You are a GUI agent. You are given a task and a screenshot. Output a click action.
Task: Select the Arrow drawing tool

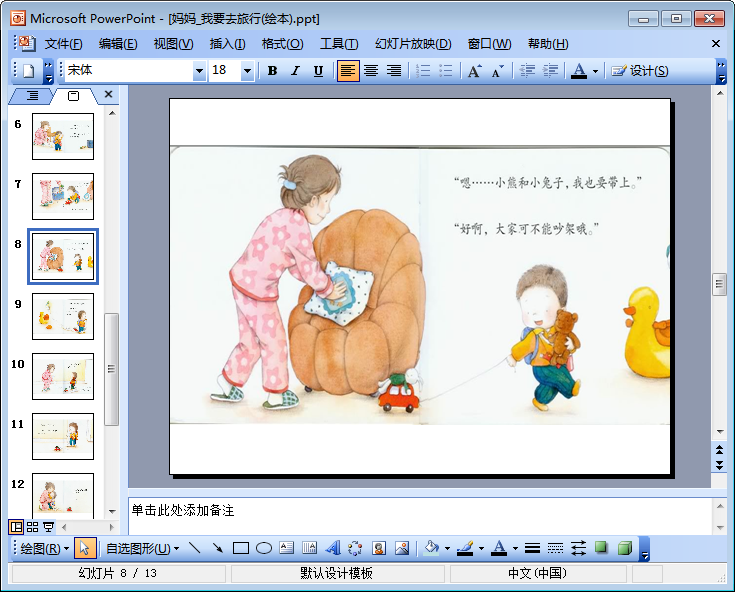[218, 548]
